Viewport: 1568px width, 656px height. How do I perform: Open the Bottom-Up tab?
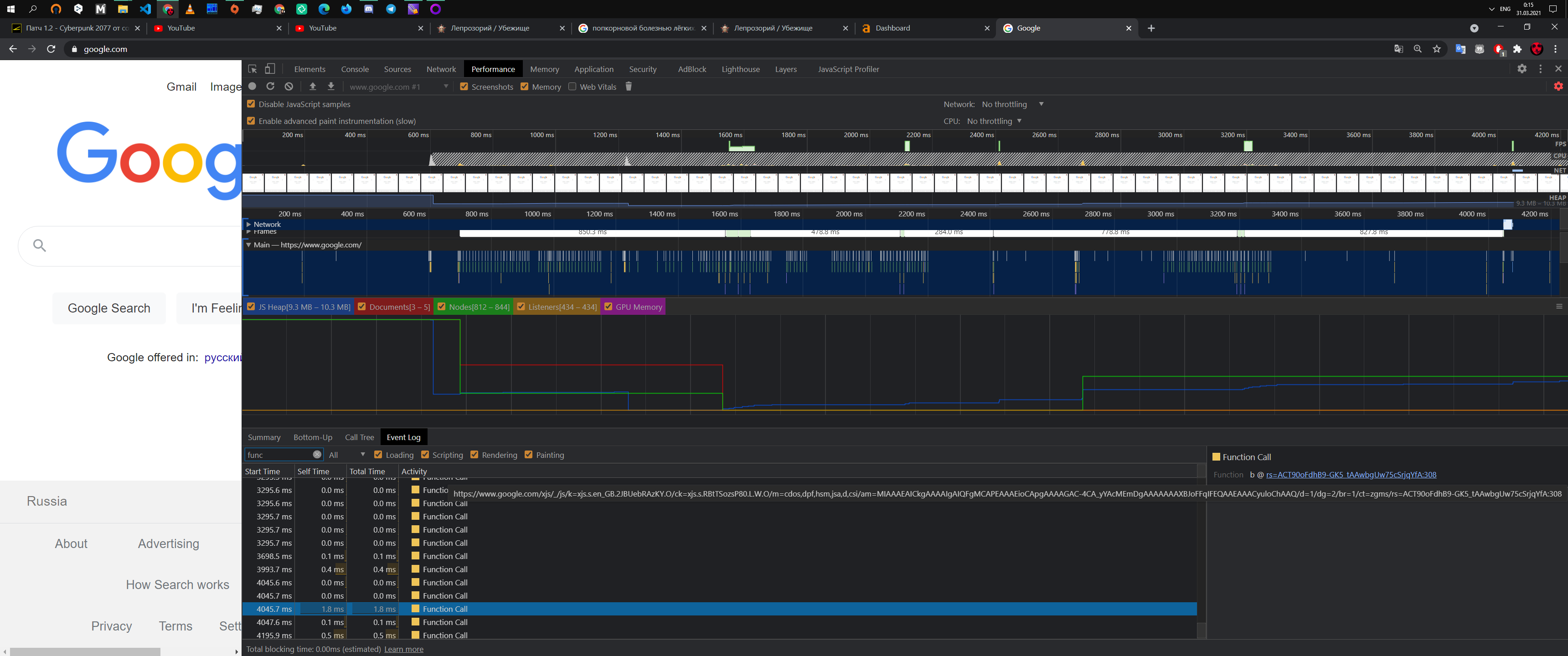click(x=312, y=437)
